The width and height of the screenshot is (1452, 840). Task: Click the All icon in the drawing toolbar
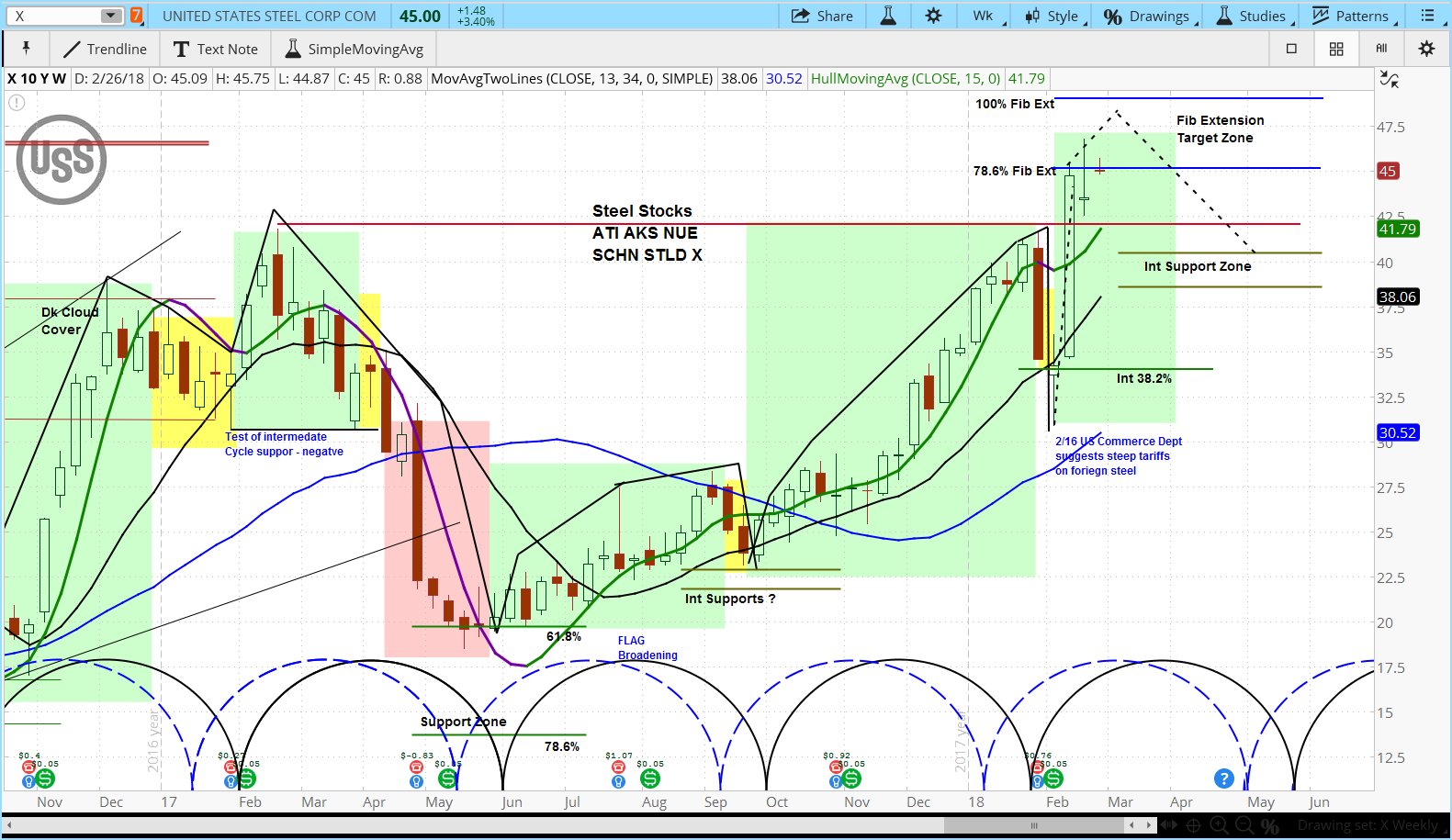1381,49
